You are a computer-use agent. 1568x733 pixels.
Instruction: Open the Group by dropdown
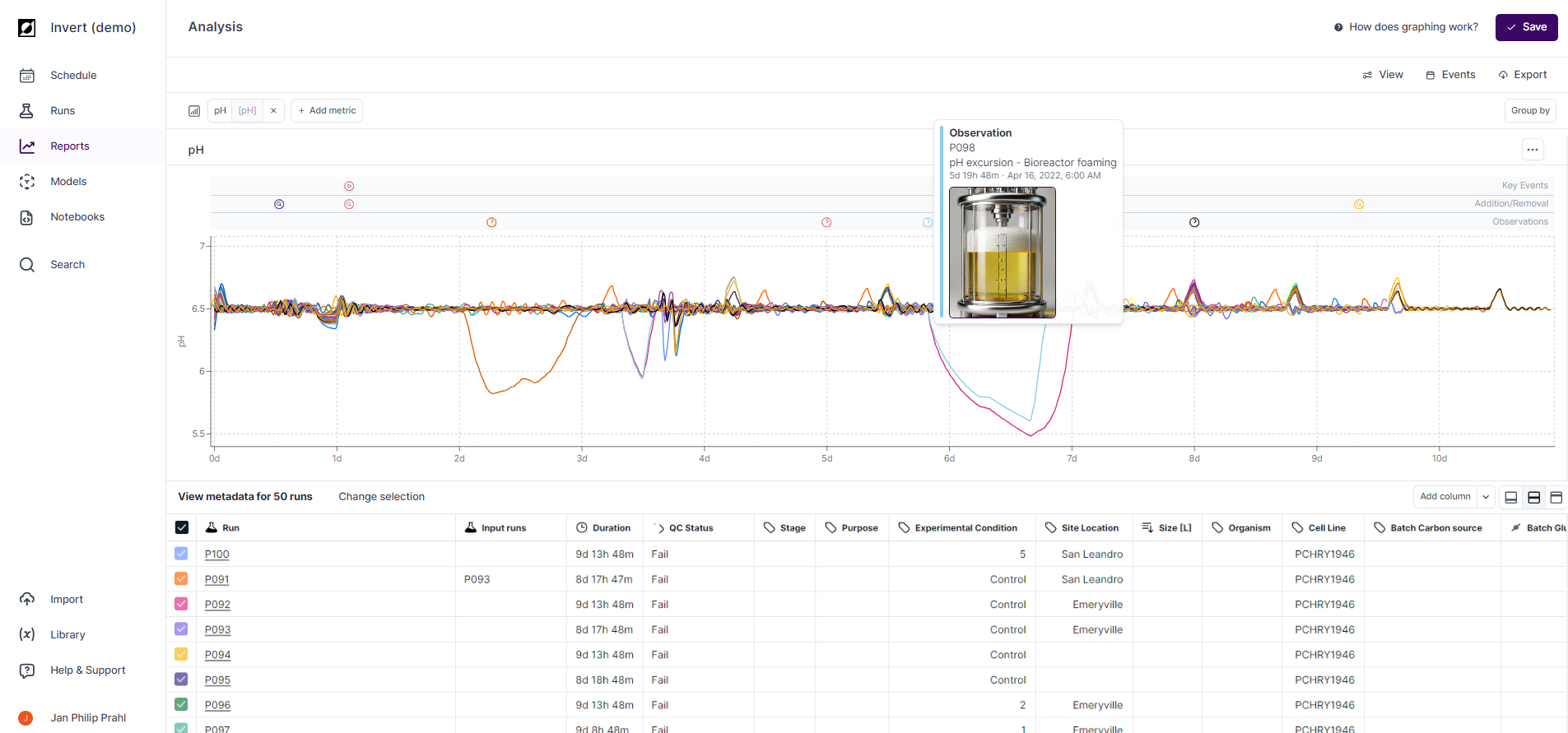click(1529, 111)
